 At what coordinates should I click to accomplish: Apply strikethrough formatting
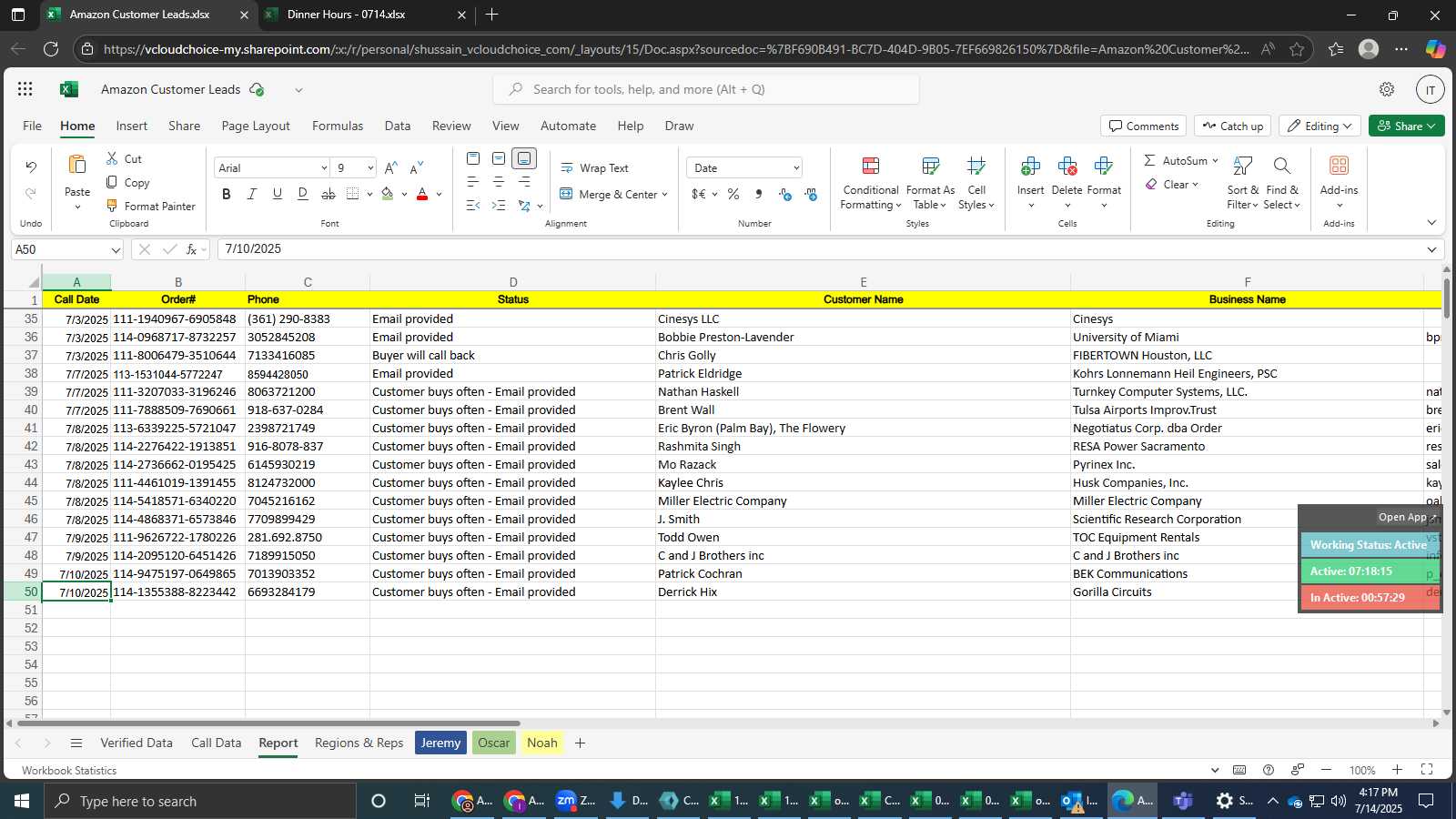point(329,194)
